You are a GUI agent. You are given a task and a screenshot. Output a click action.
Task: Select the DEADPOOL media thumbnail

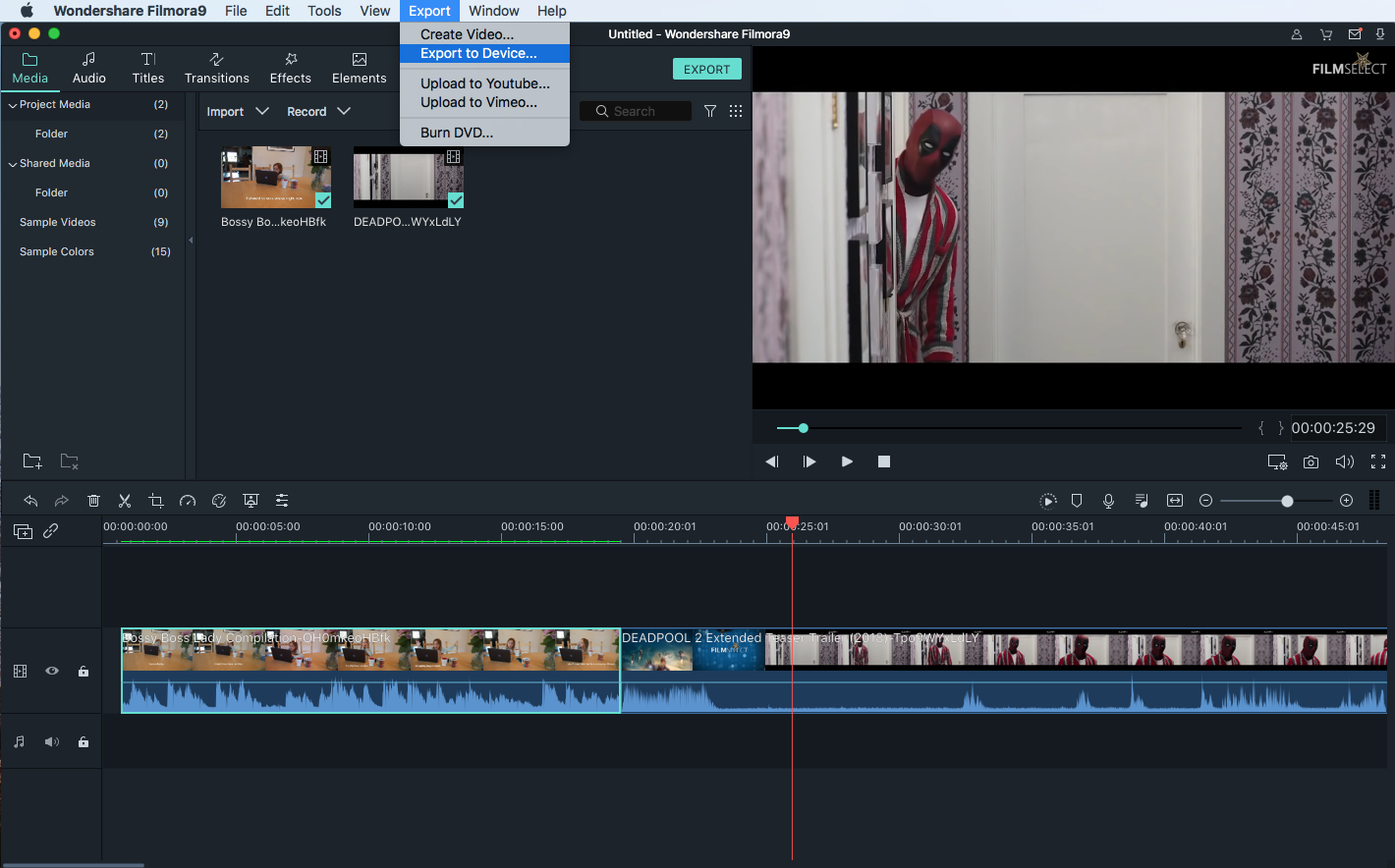coord(409,178)
